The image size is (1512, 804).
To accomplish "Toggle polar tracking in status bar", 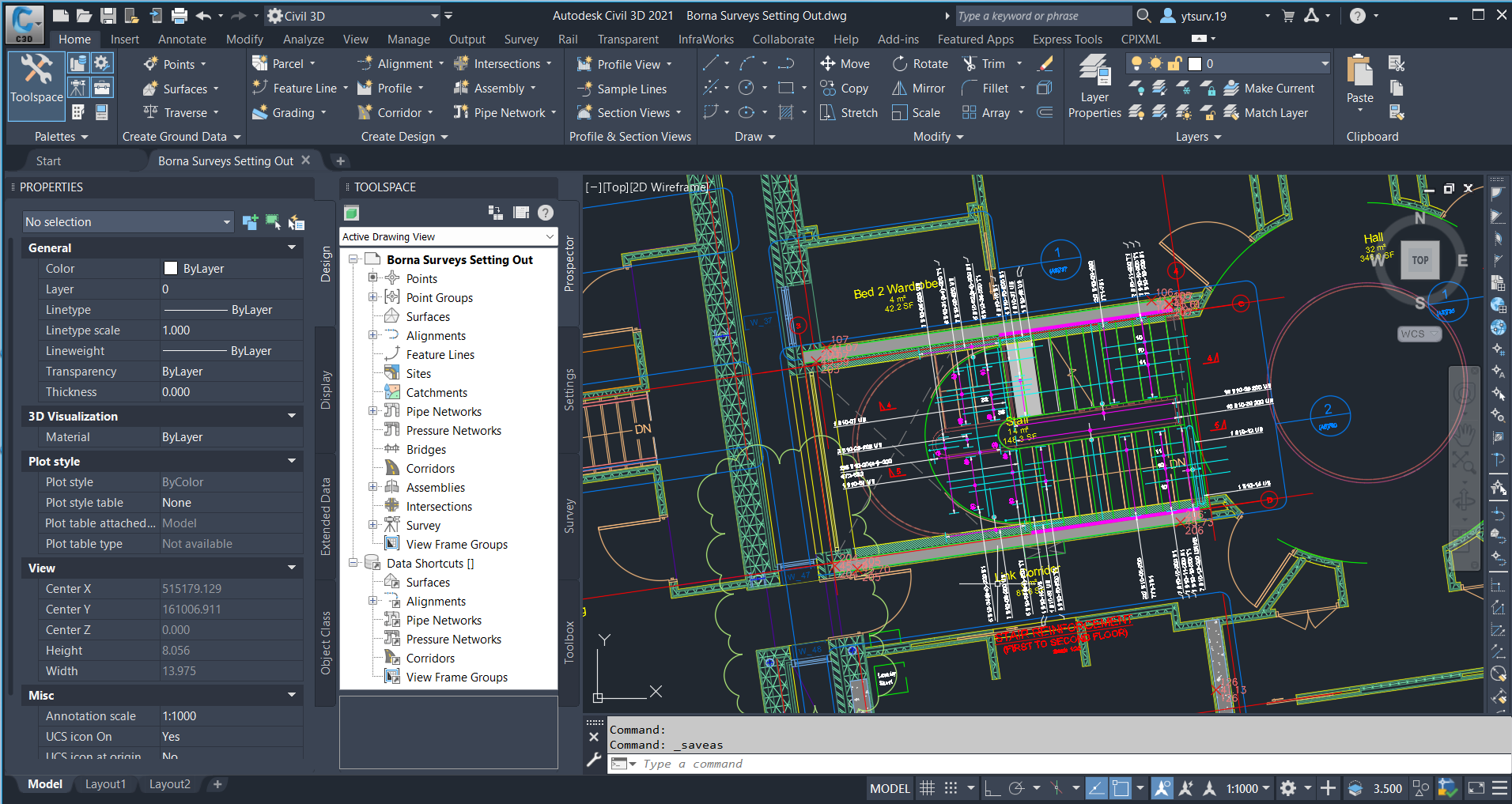I will 1017,788.
